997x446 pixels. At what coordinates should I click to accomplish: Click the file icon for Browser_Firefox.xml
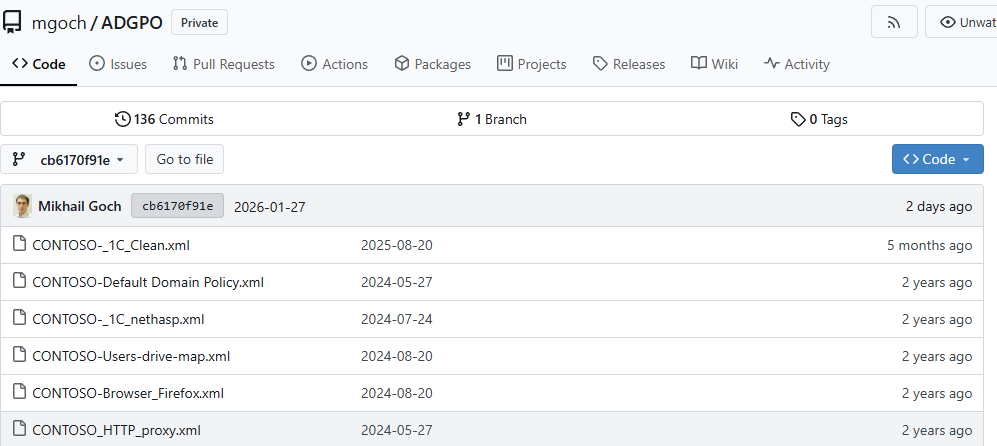pos(20,393)
